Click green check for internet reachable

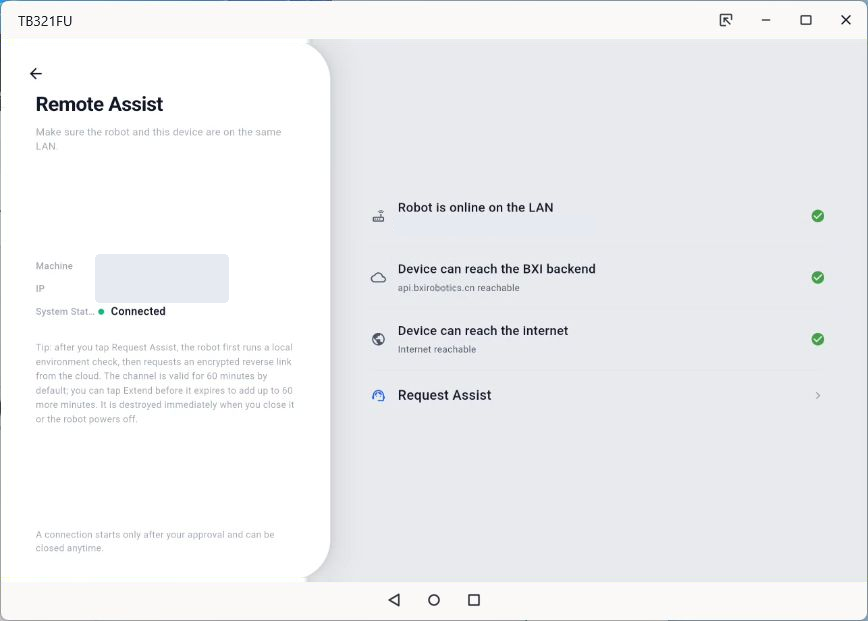pos(818,339)
